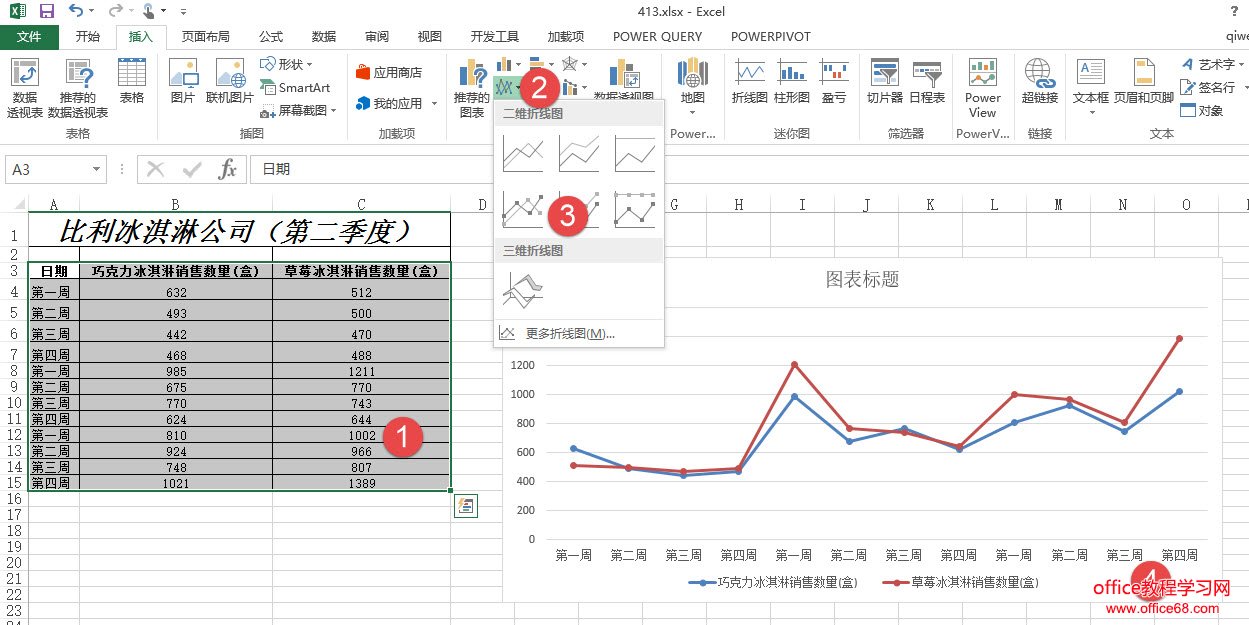
Task: Insert a slicer (切片器)
Action: pos(884,82)
